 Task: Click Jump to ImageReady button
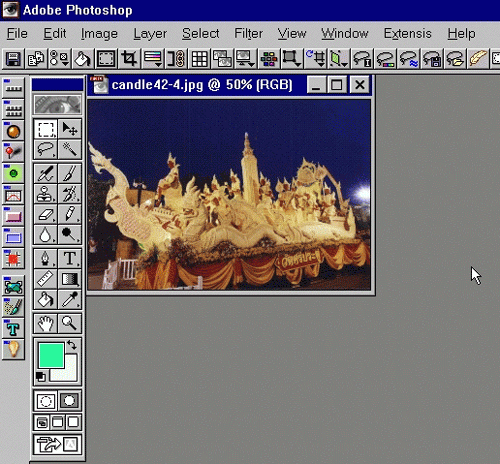click(58, 444)
